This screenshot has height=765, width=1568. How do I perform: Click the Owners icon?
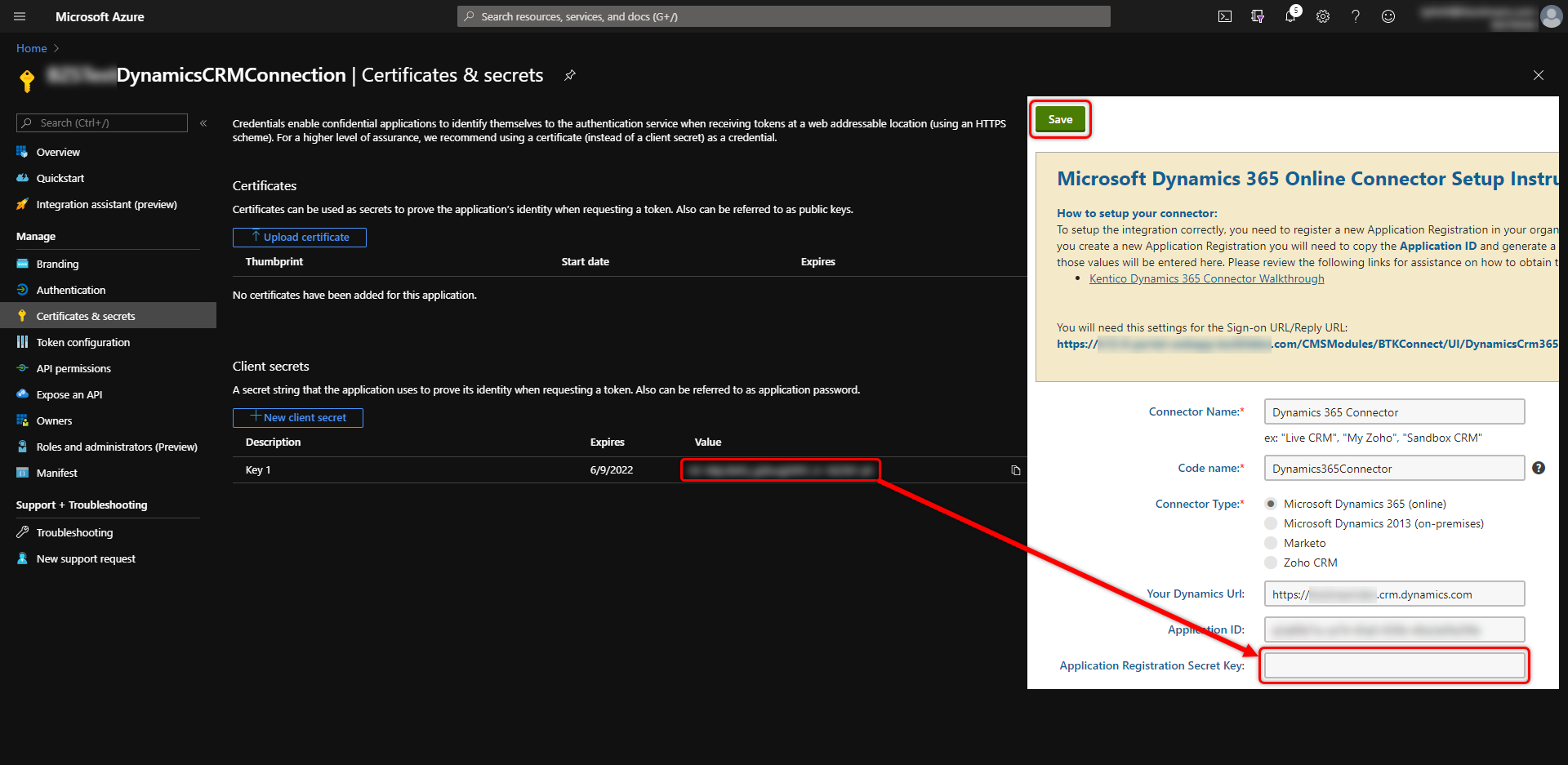tap(22, 420)
